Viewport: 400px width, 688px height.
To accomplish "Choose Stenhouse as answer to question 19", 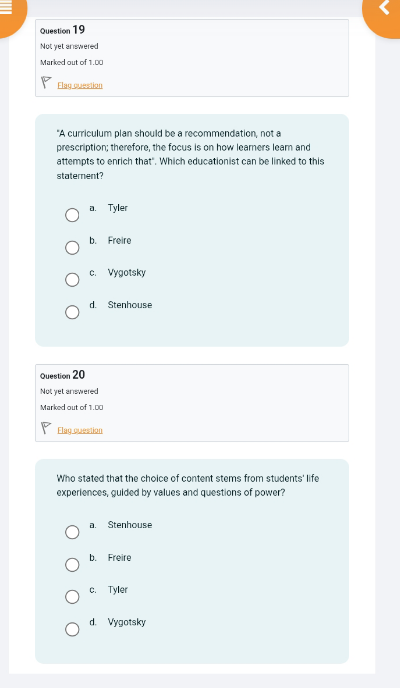I will point(72,312).
